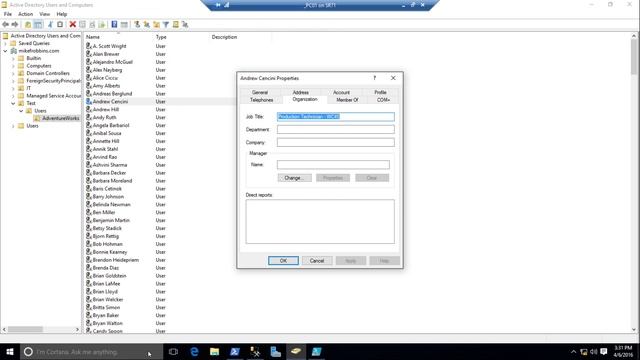
Task: Switch to the Address tab
Action: pos(300,92)
